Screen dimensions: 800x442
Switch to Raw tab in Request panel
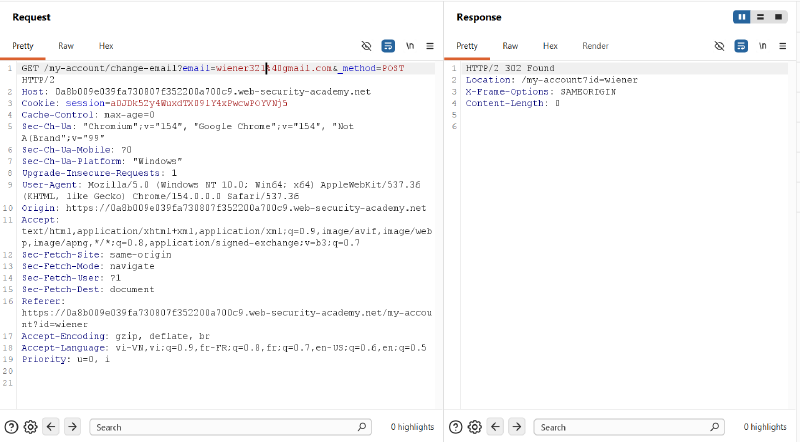(x=66, y=46)
